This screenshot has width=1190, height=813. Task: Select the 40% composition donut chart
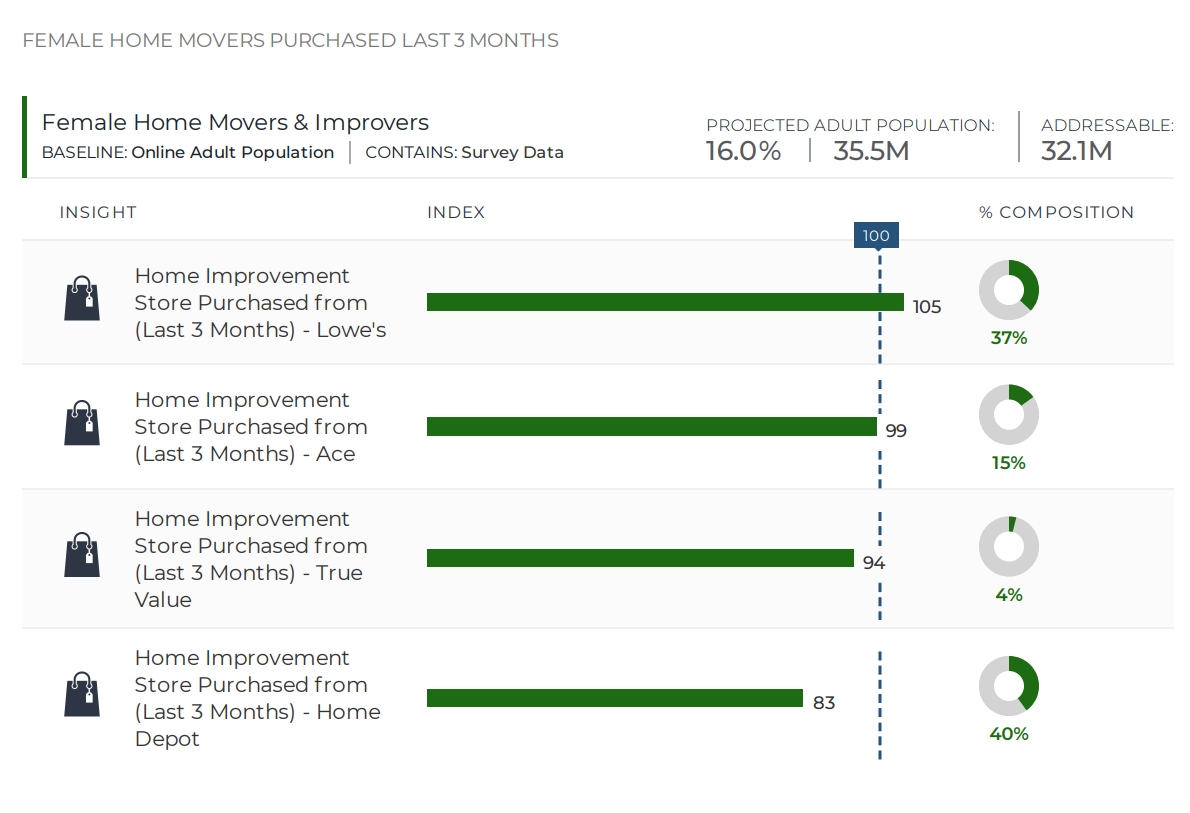(x=1009, y=685)
